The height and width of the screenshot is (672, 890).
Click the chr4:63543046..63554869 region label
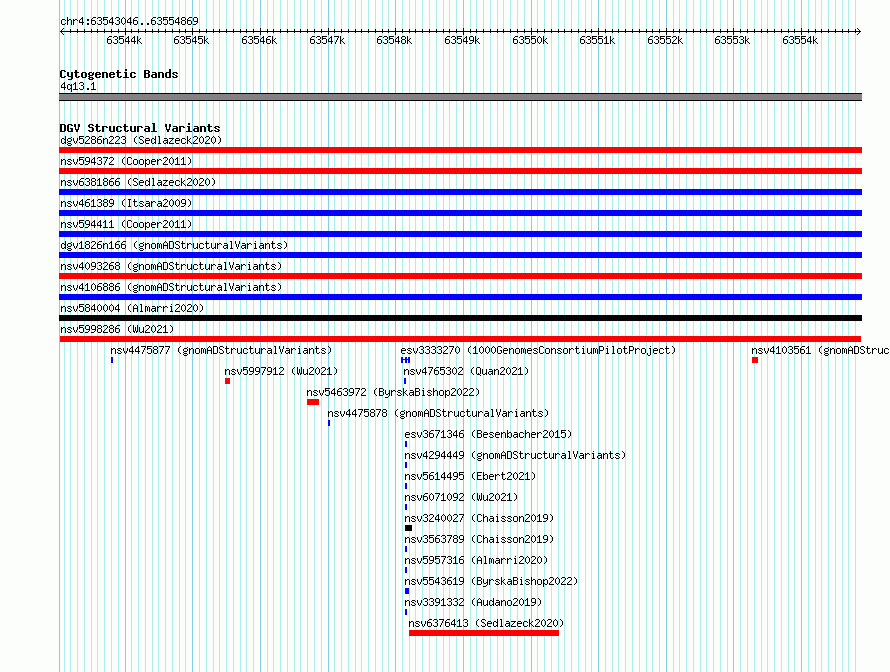(129, 21)
